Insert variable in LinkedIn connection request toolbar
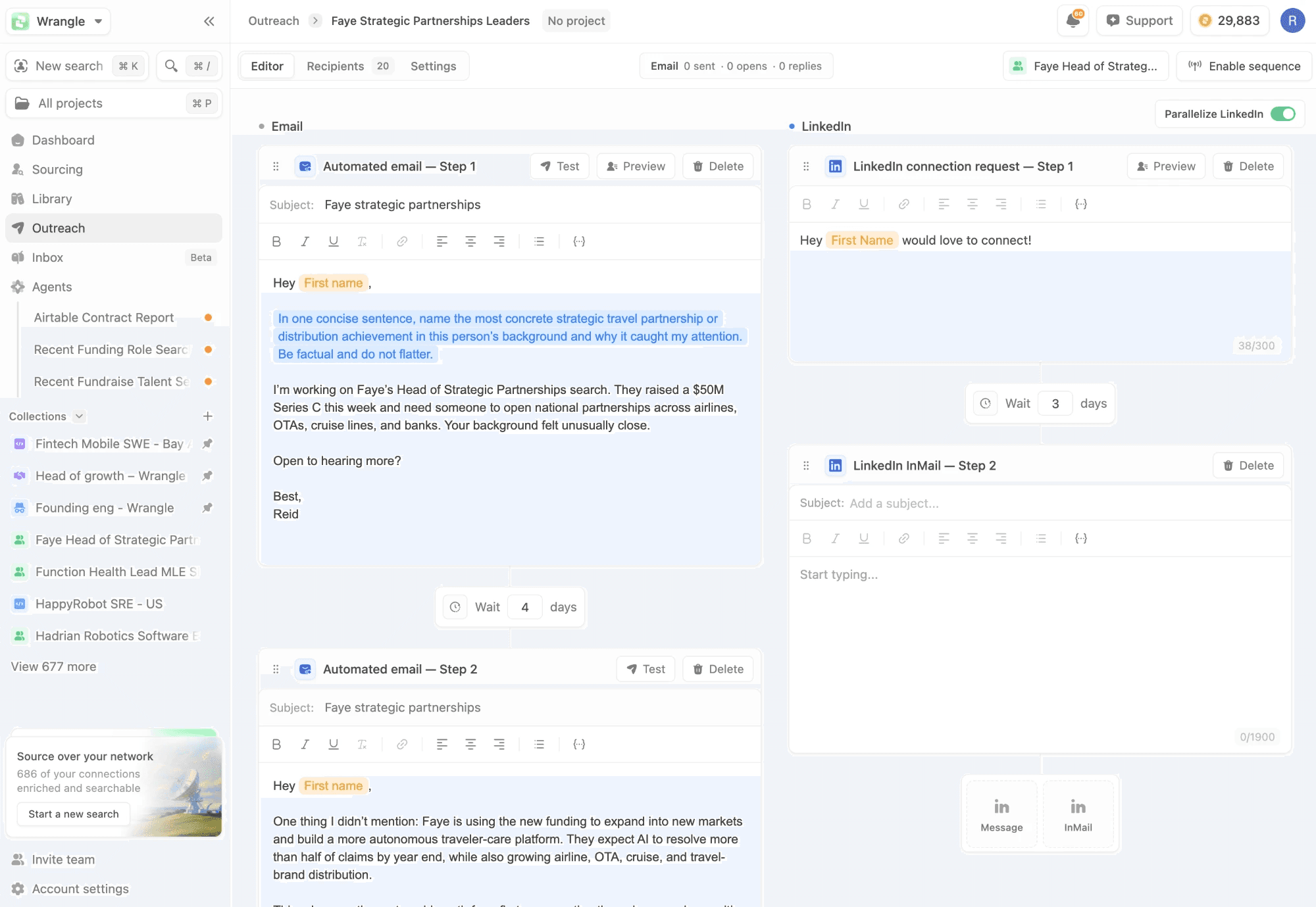Image resolution: width=1316 pixels, height=907 pixels. 1080,204
